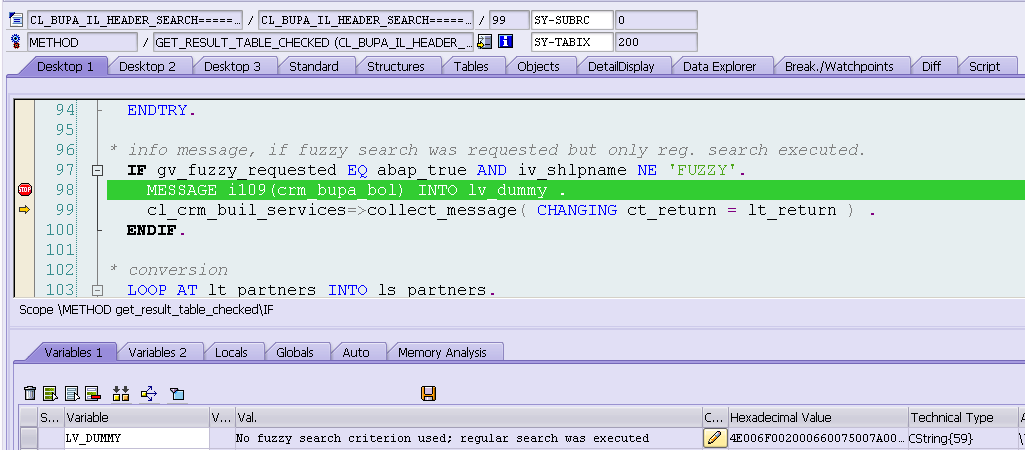Viewport: 1025px width, 450px height.
Task: Click the CString{59} technical type cell
Action: point(962,438)
